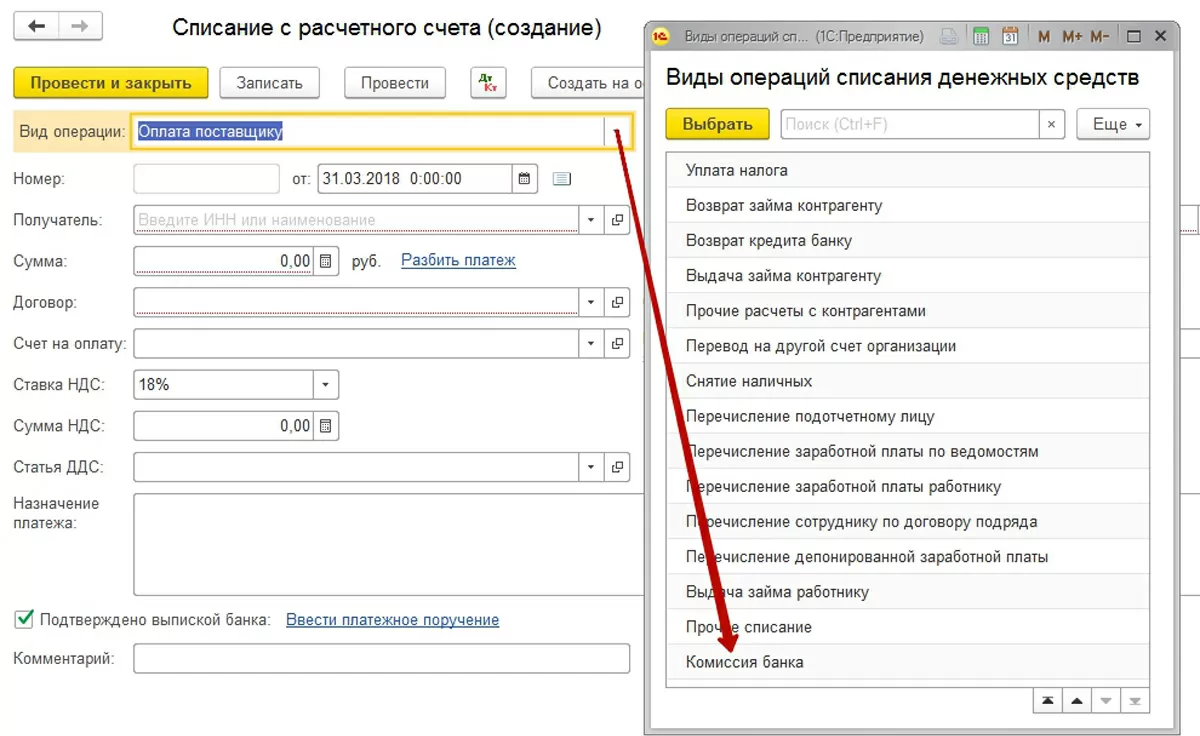The image size is (1200, 736).
Task: Go back with the left arrow
Action: [x=37, y=26]
